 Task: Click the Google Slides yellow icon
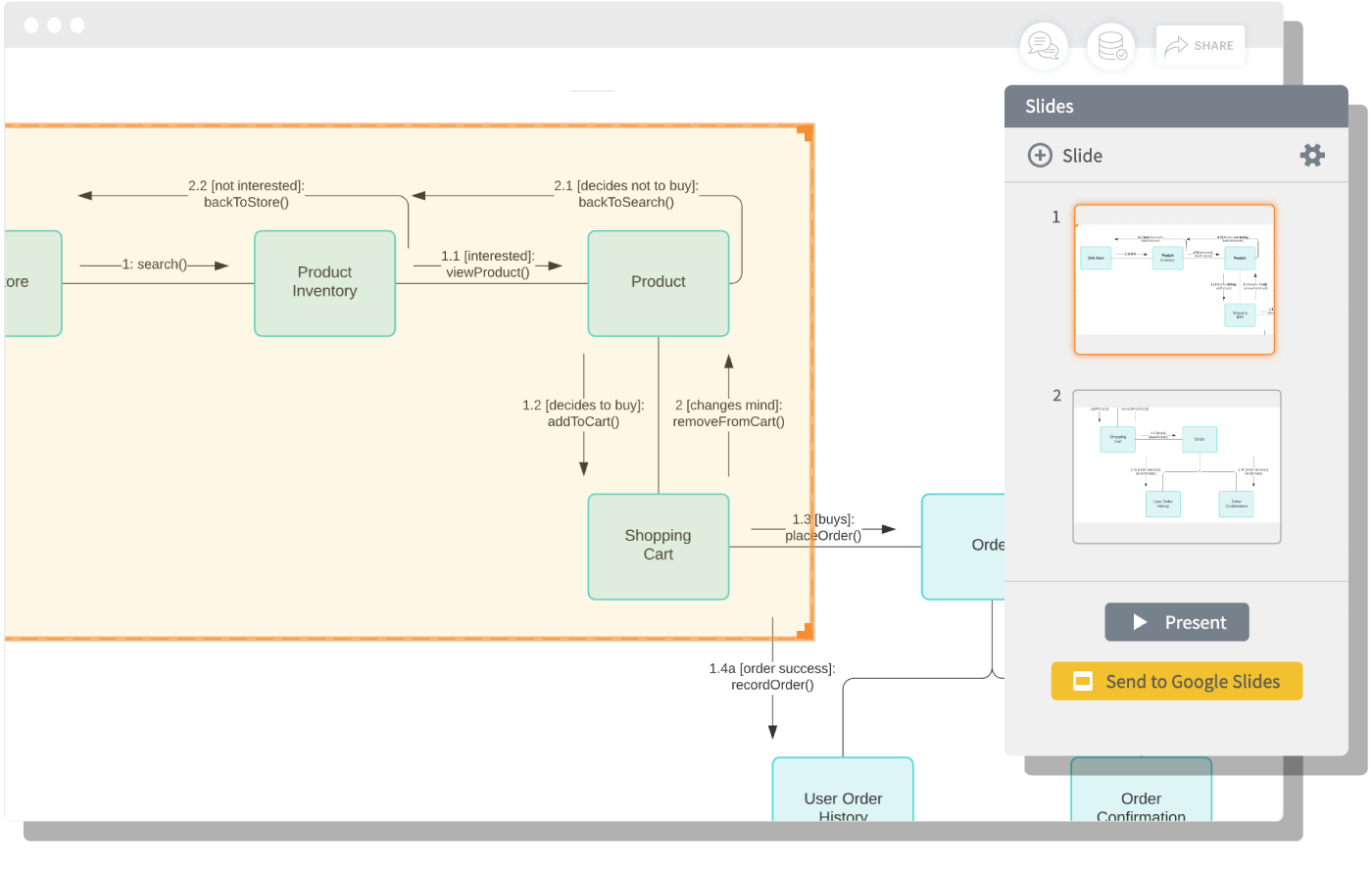point(1083,681)
